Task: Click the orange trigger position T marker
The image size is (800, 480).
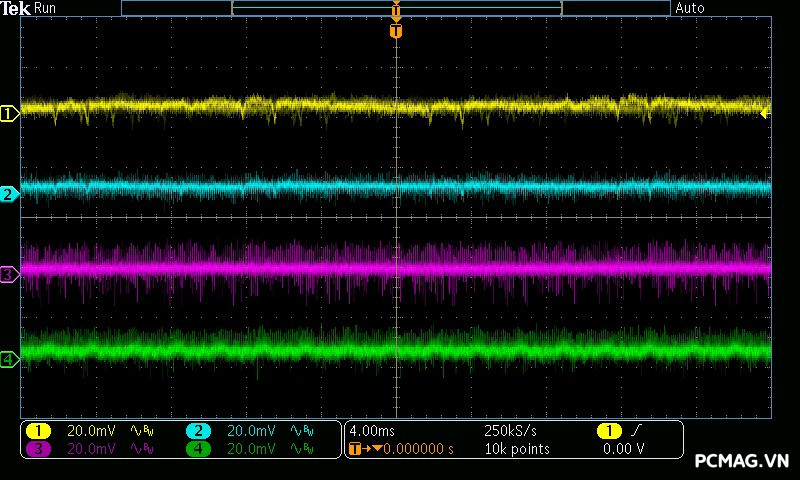Action: pos(396,31)
